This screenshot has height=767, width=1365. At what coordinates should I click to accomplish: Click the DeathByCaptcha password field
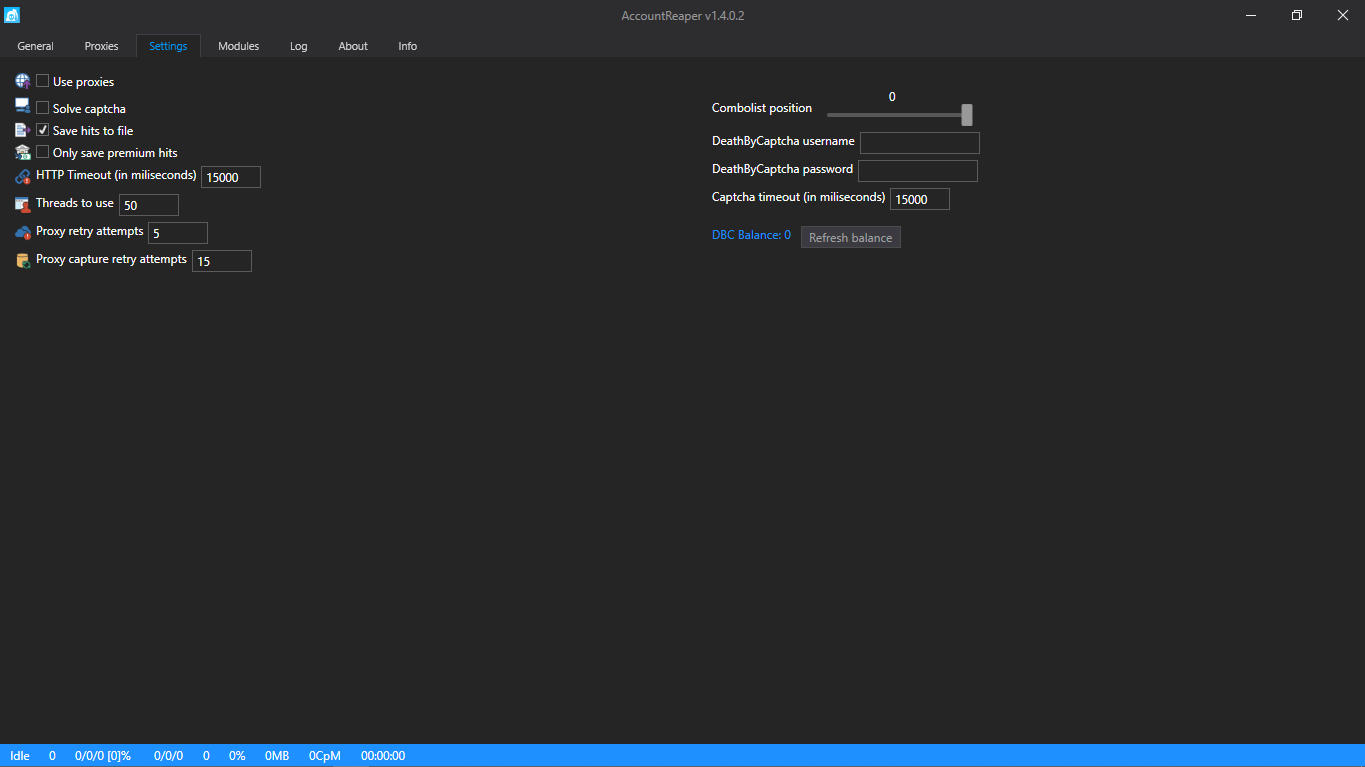[x=918, y=171]
